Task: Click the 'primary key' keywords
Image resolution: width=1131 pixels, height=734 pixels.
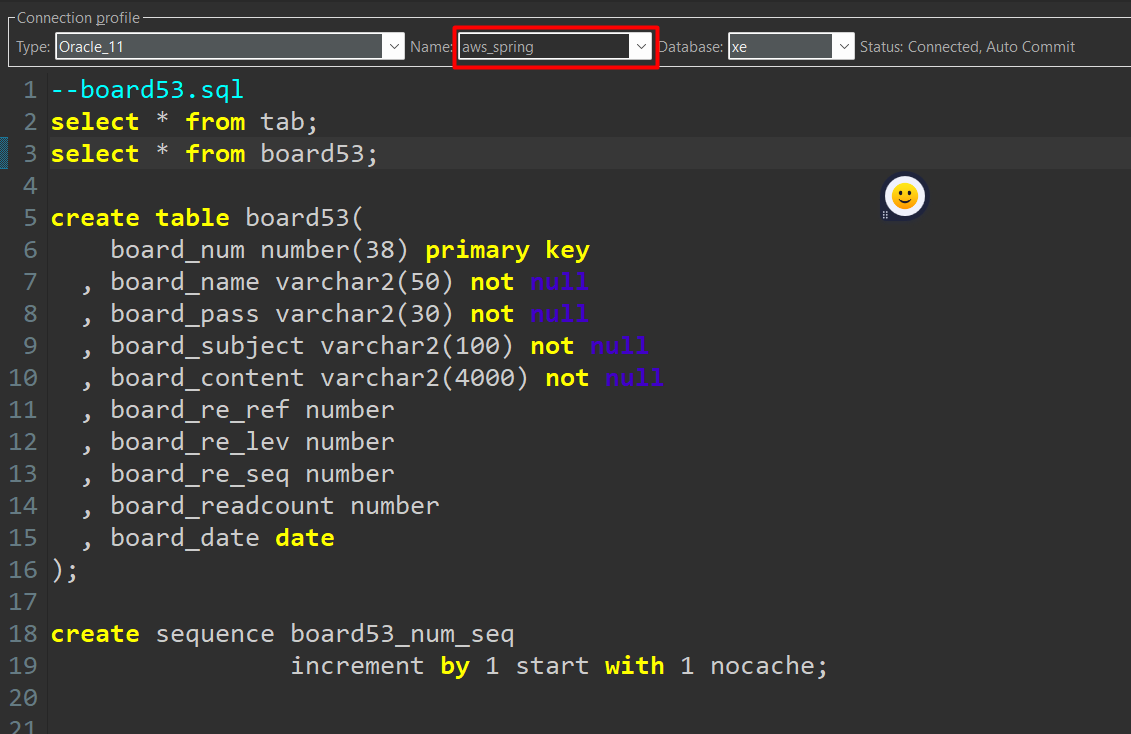Action: point(507,250)
